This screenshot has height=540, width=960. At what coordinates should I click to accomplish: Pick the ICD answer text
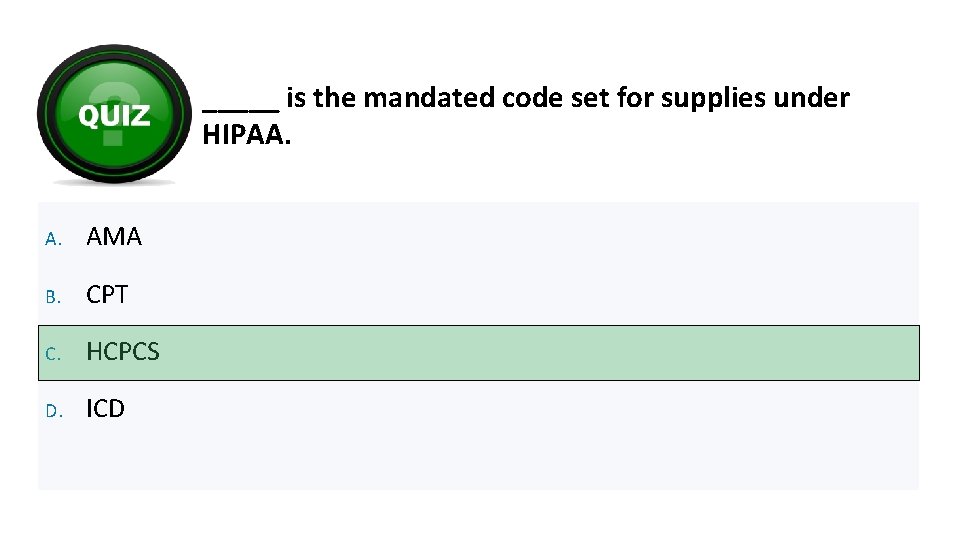tap(105, 409)
